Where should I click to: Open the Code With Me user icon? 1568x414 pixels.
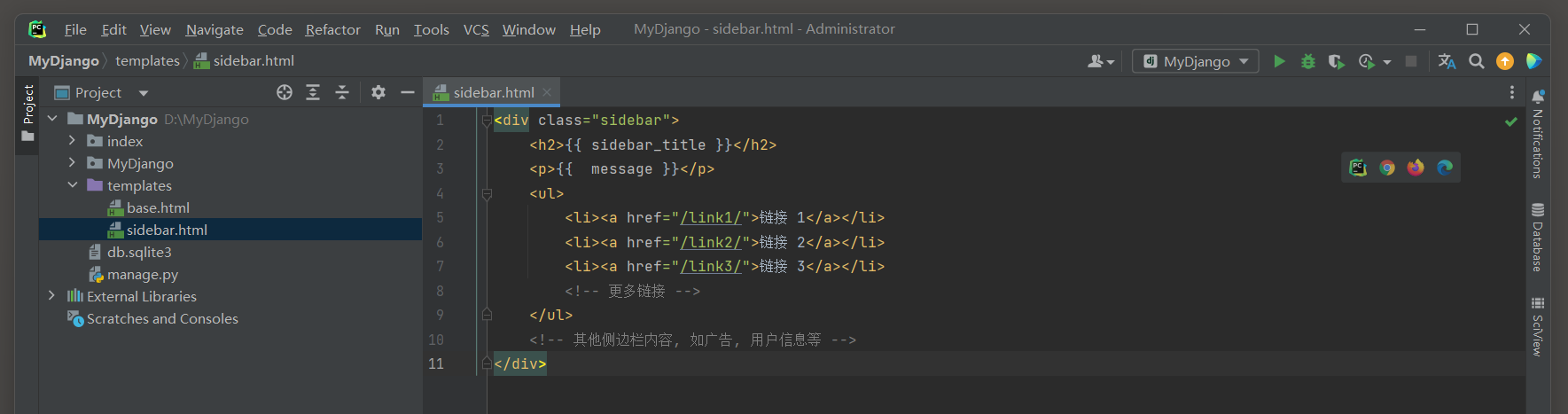click(1096, 61)
